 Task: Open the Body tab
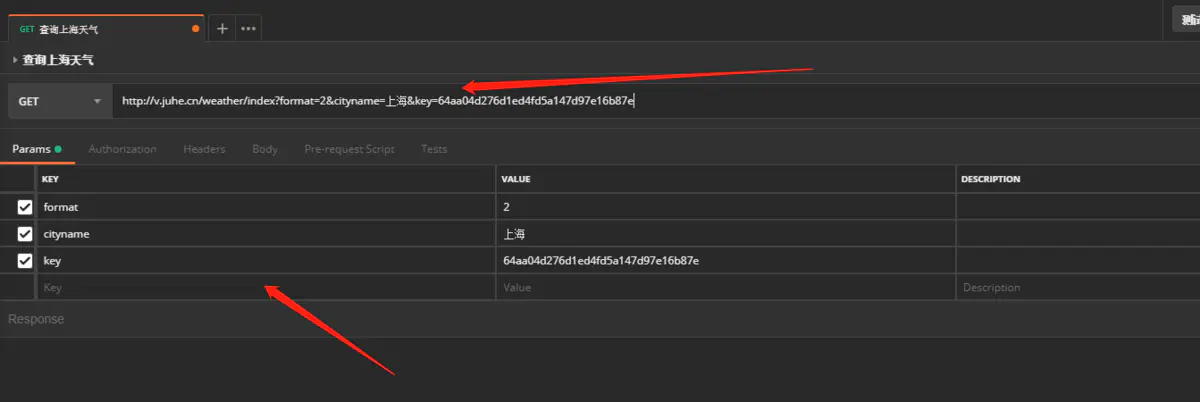click(265, 149)
